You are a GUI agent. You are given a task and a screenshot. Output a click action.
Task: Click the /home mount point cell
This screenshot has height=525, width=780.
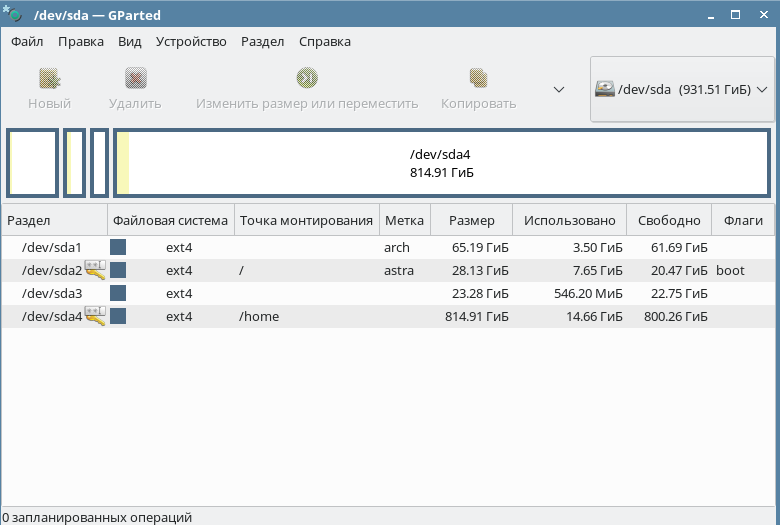[x=259, y=316]
